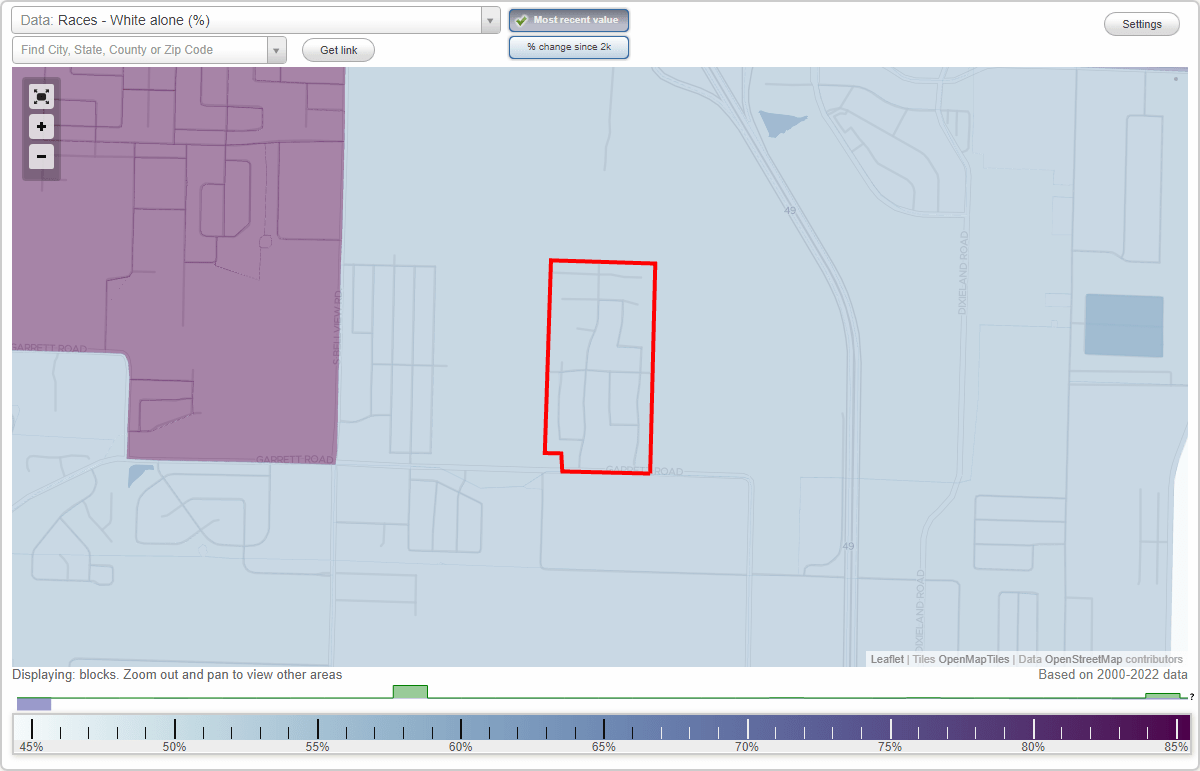
Task: Zoom out using the minus icon
Action: click(41, 157)
